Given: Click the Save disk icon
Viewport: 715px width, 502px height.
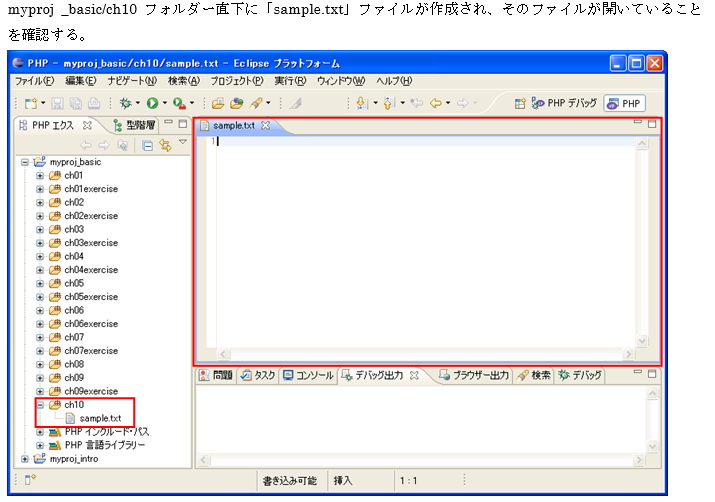Looking at the screenshot, I should click(57, 104).
